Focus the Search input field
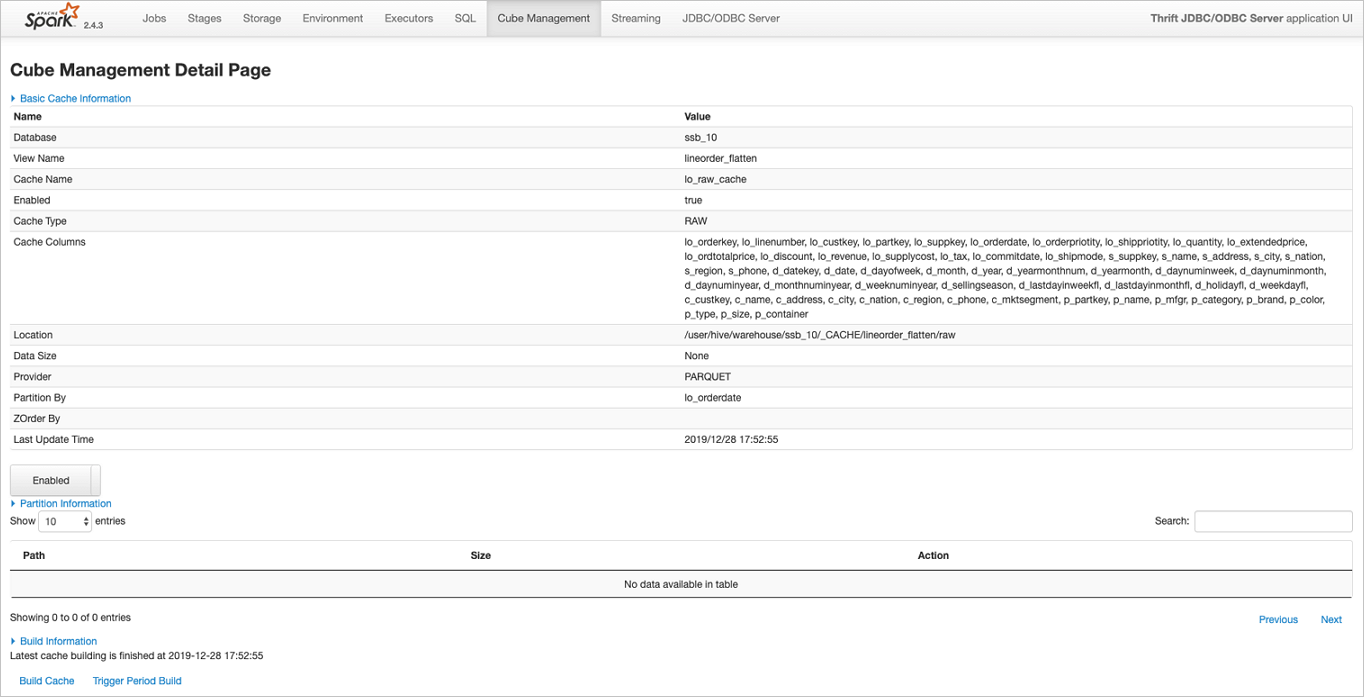Viewport: 1364px width, 697px height. 1273,521
